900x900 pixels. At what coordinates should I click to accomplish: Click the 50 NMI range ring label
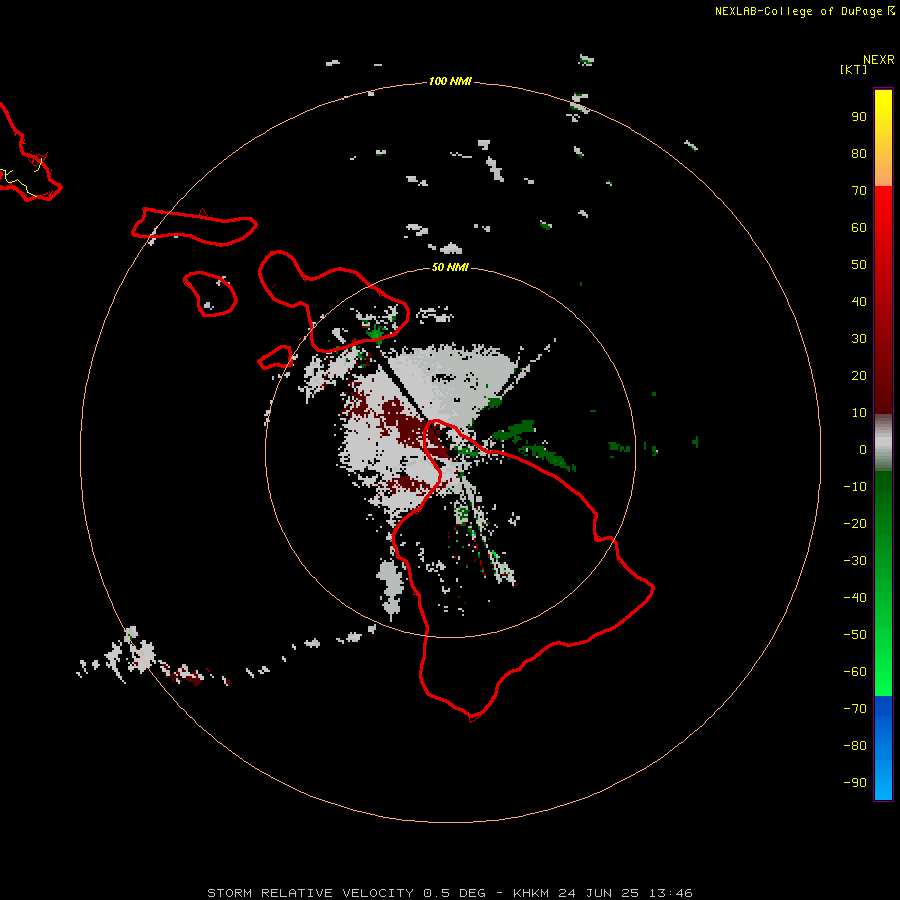coord(450,267)
